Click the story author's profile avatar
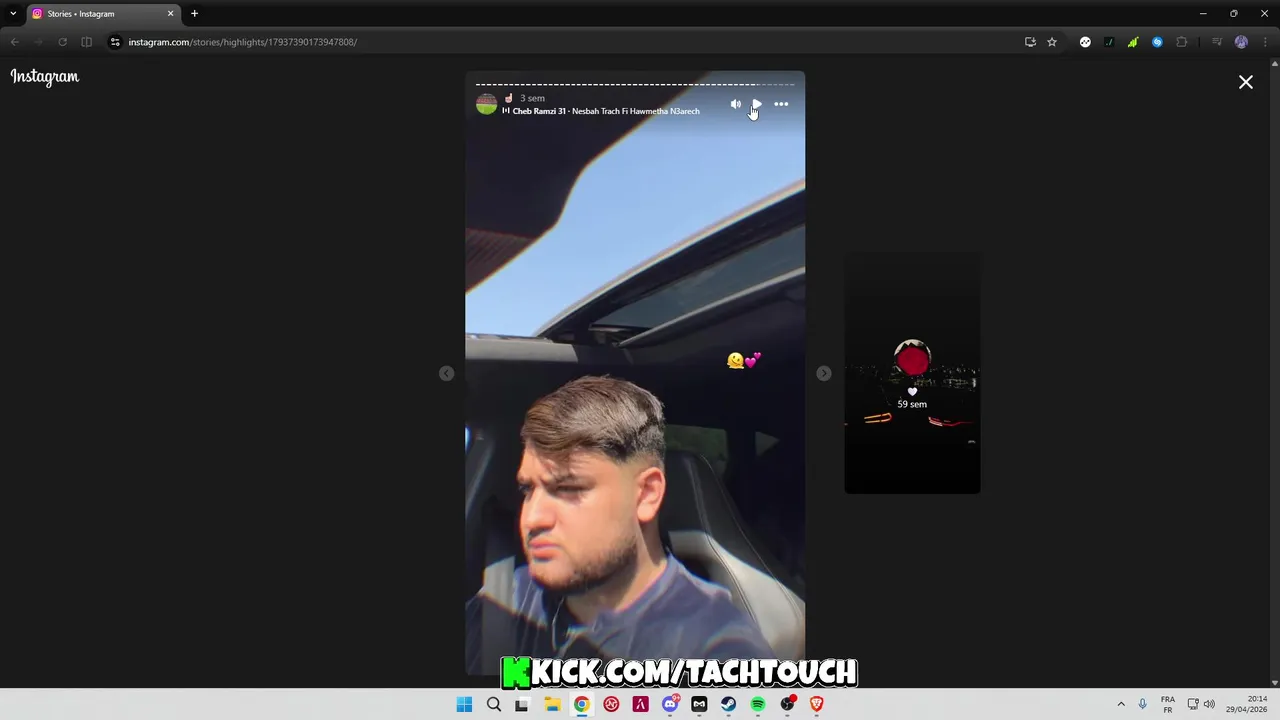The image size is (1280, 720). pyautogui.click(x=486, y=104)
